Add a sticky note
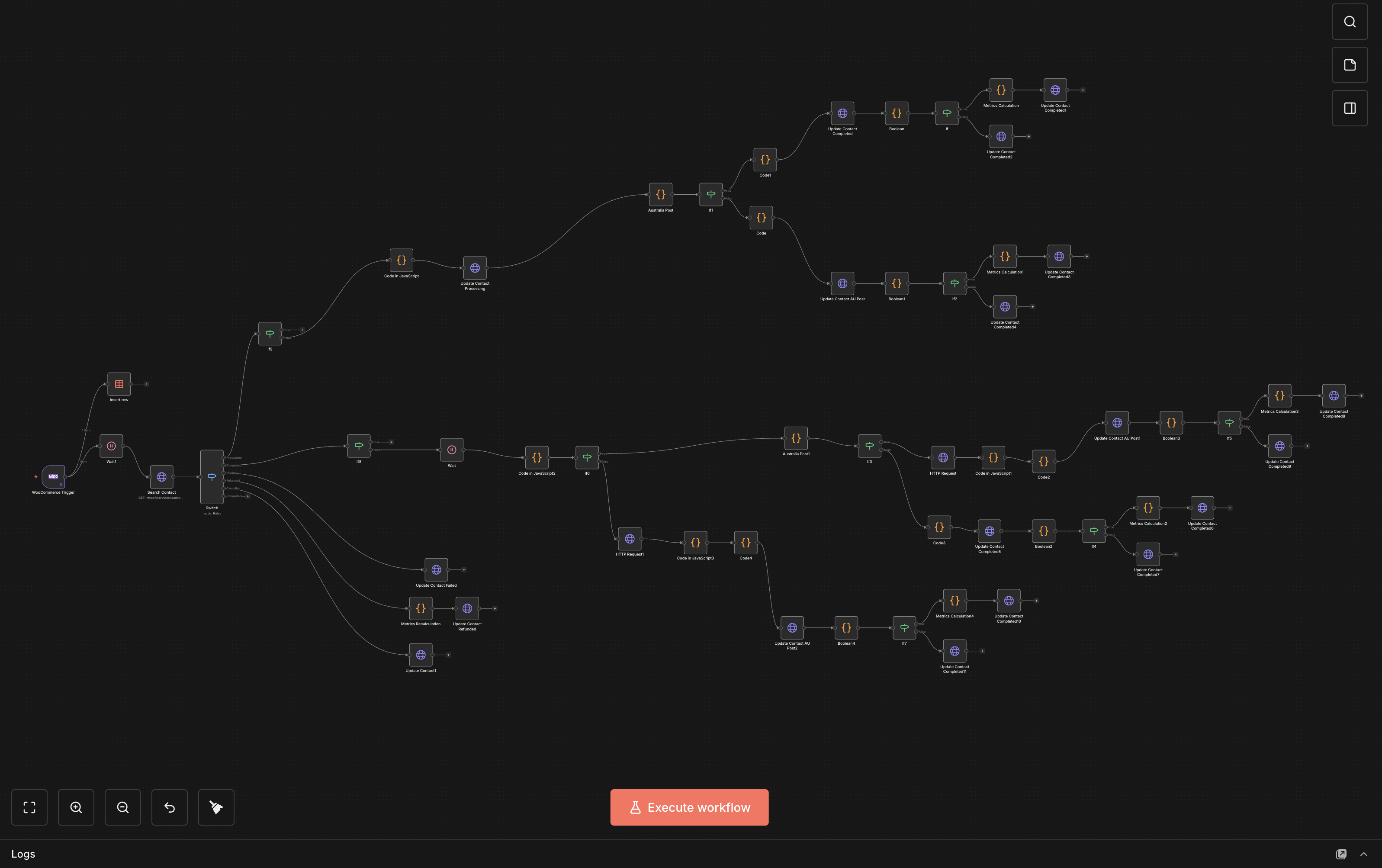1382x868 pixels. 1350,65
